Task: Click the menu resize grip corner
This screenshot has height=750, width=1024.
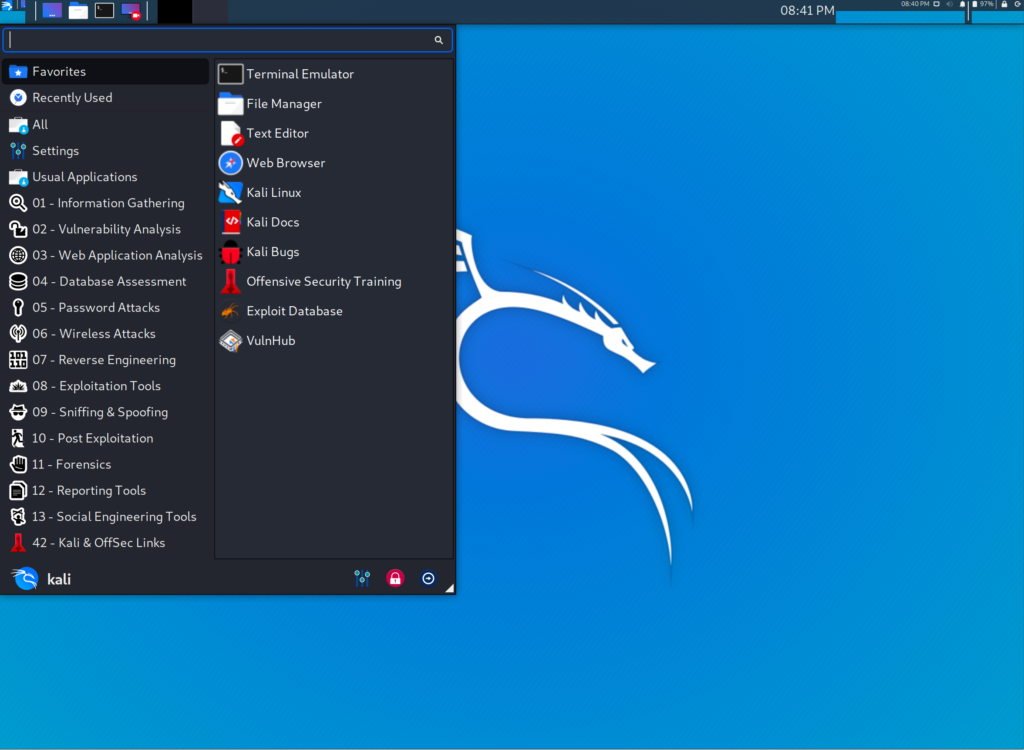Action: pyautogui.click(x=449, y=588)
